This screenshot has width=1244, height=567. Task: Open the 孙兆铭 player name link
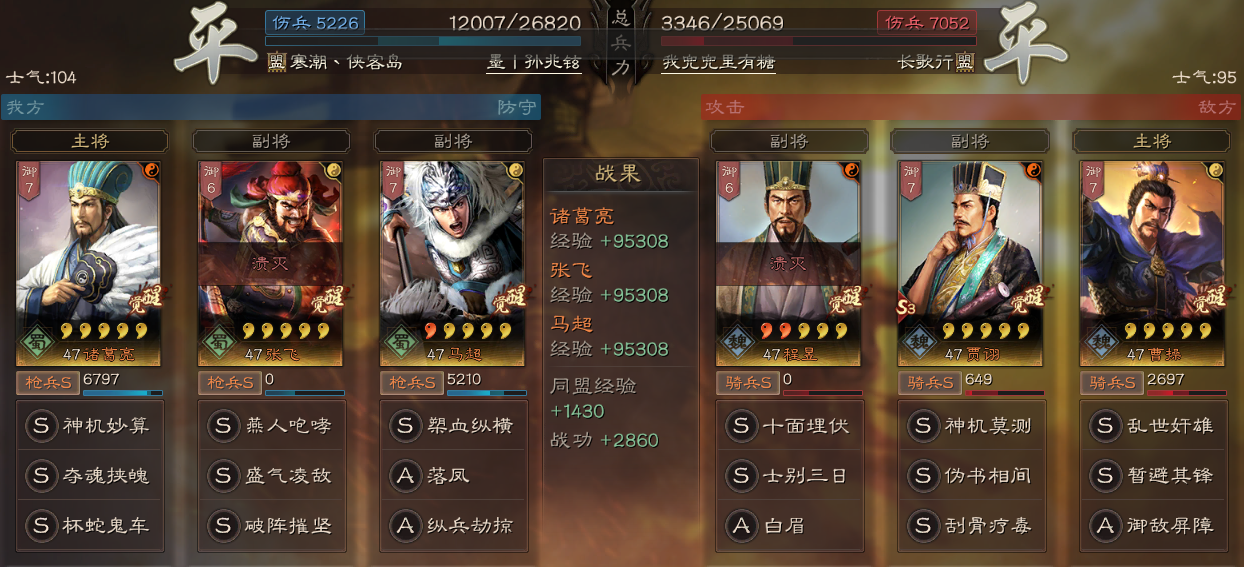[x=548, y=62]
